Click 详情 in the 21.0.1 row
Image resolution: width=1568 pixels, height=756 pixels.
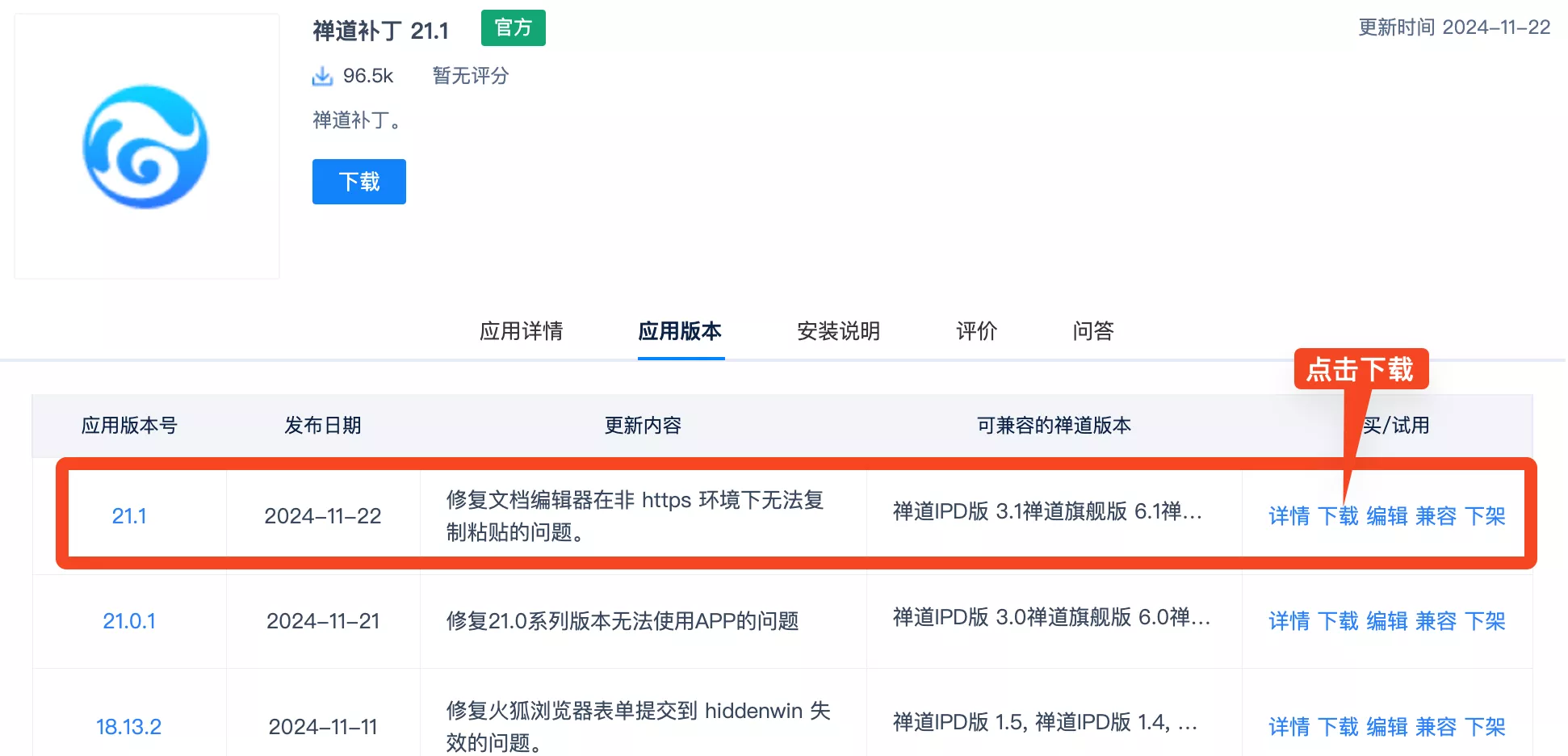pos(1289,621)
